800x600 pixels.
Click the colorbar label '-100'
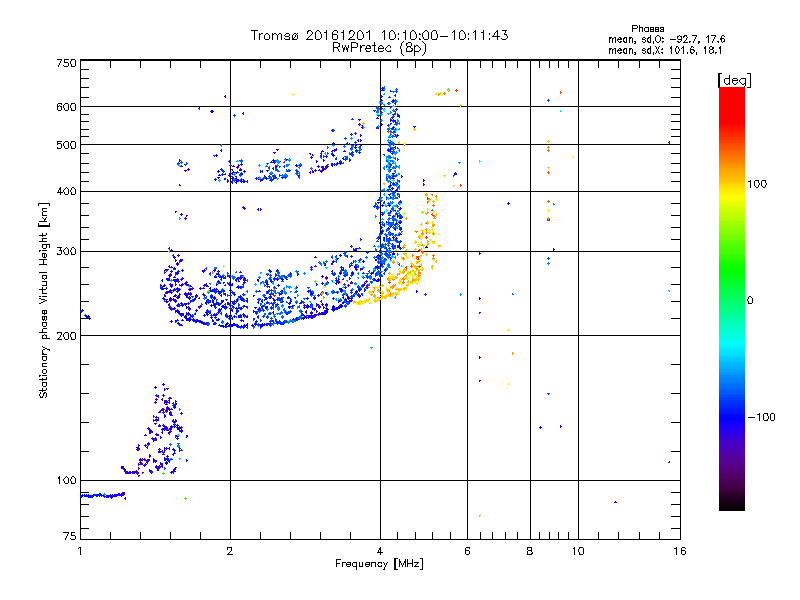[761, 417]
